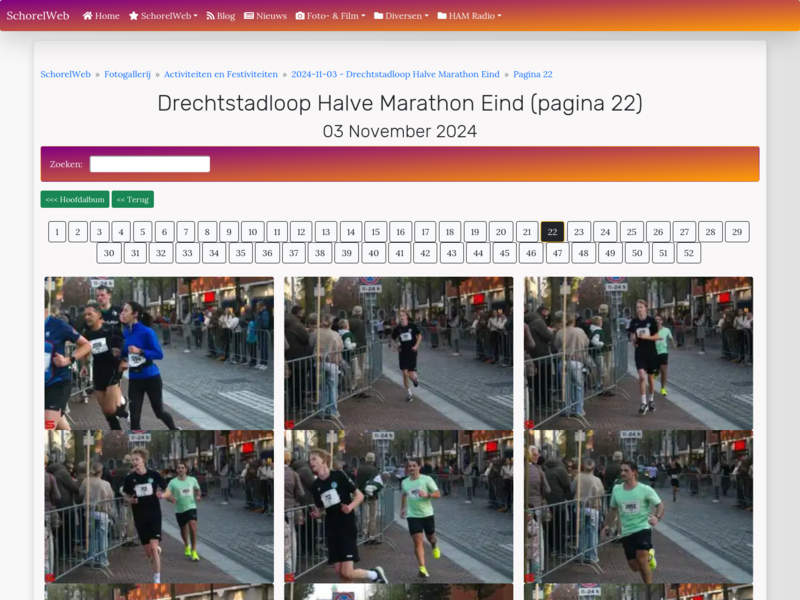Click the folder icon beside HAM Radio
This screenshot has height=600, width=800.
coord(442,16)
